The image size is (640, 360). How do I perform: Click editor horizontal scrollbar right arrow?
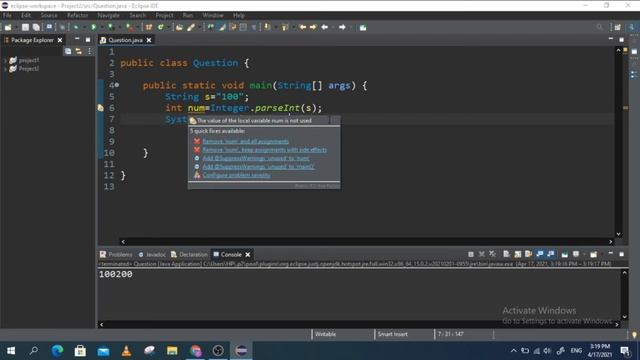(x=611, y=242)
